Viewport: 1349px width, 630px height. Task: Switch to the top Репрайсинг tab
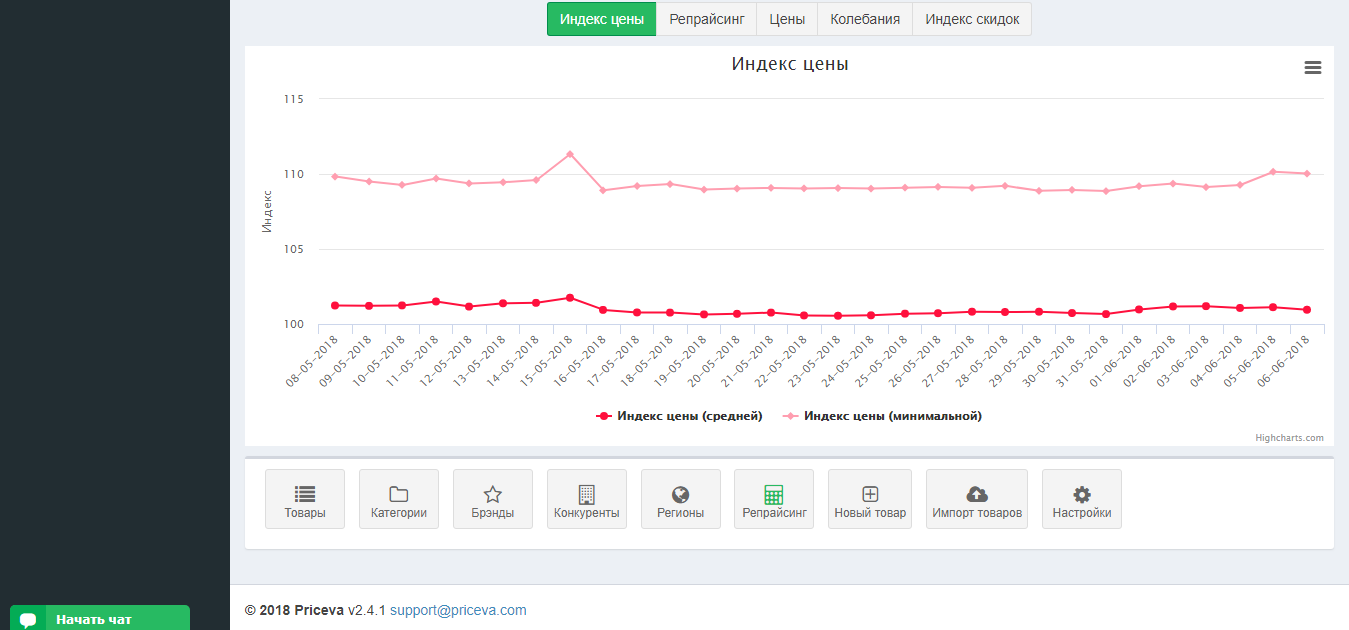point(707,19)
